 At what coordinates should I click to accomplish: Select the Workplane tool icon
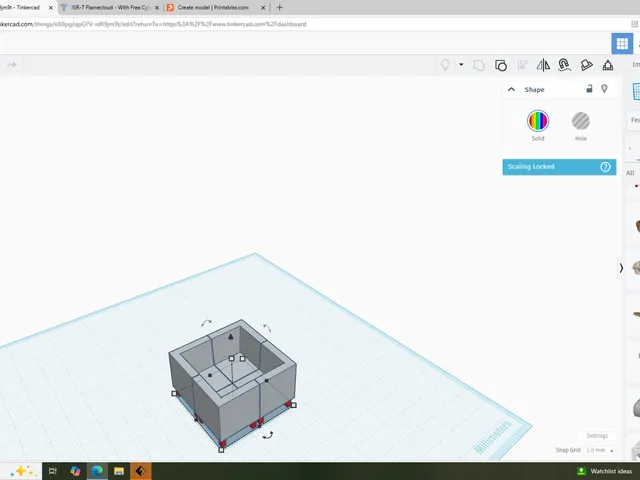tap(586, 65)
